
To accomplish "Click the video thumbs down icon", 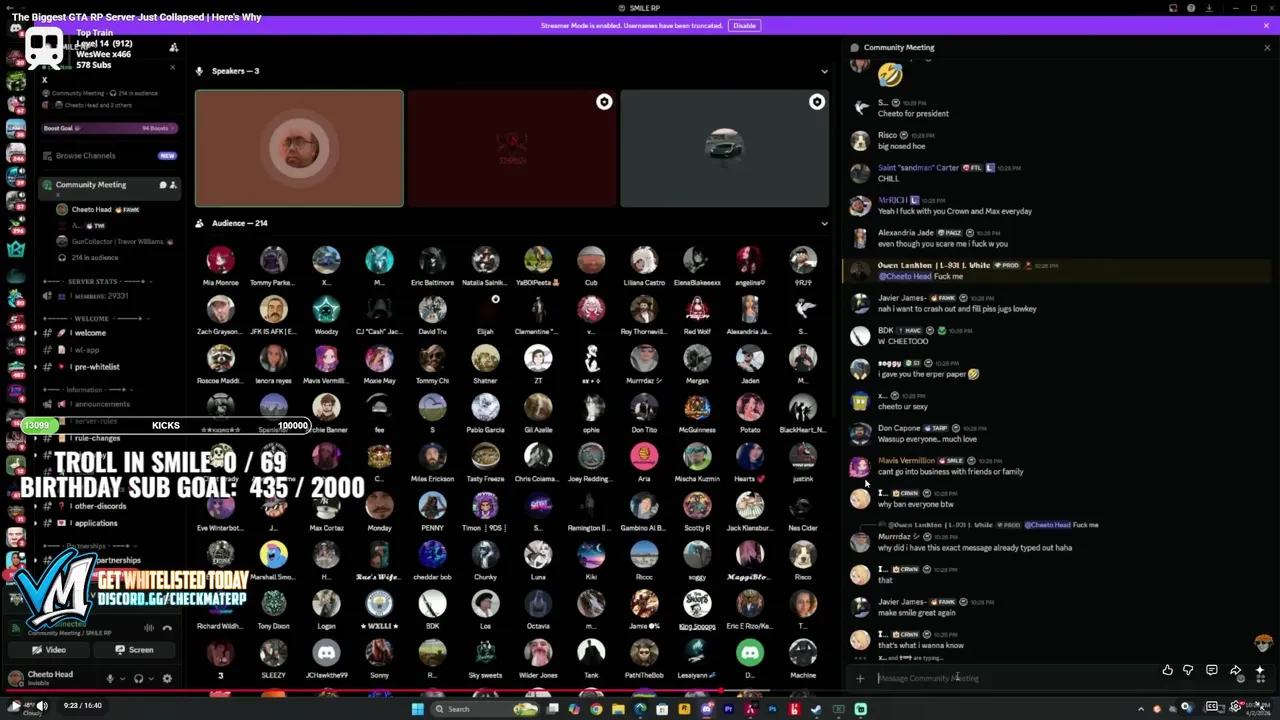I will point(1188,670).
